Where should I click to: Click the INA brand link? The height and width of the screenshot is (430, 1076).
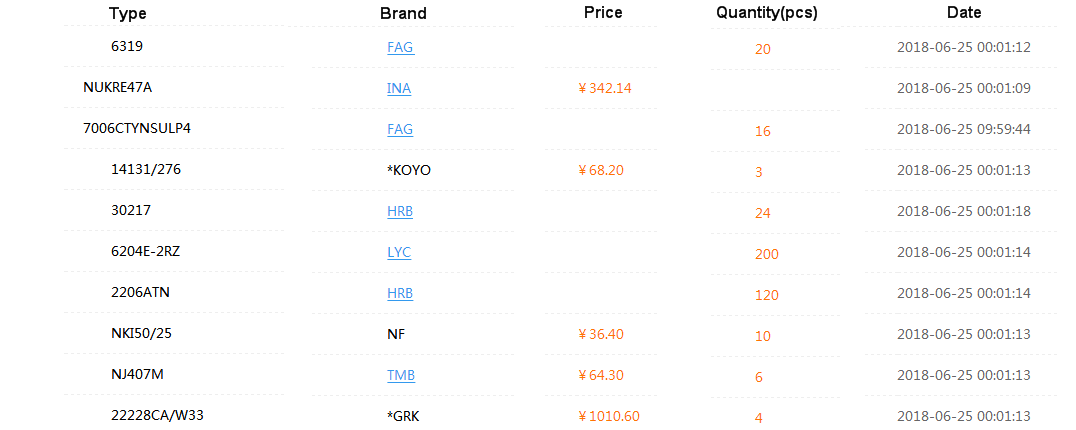[x=399, y=88]
